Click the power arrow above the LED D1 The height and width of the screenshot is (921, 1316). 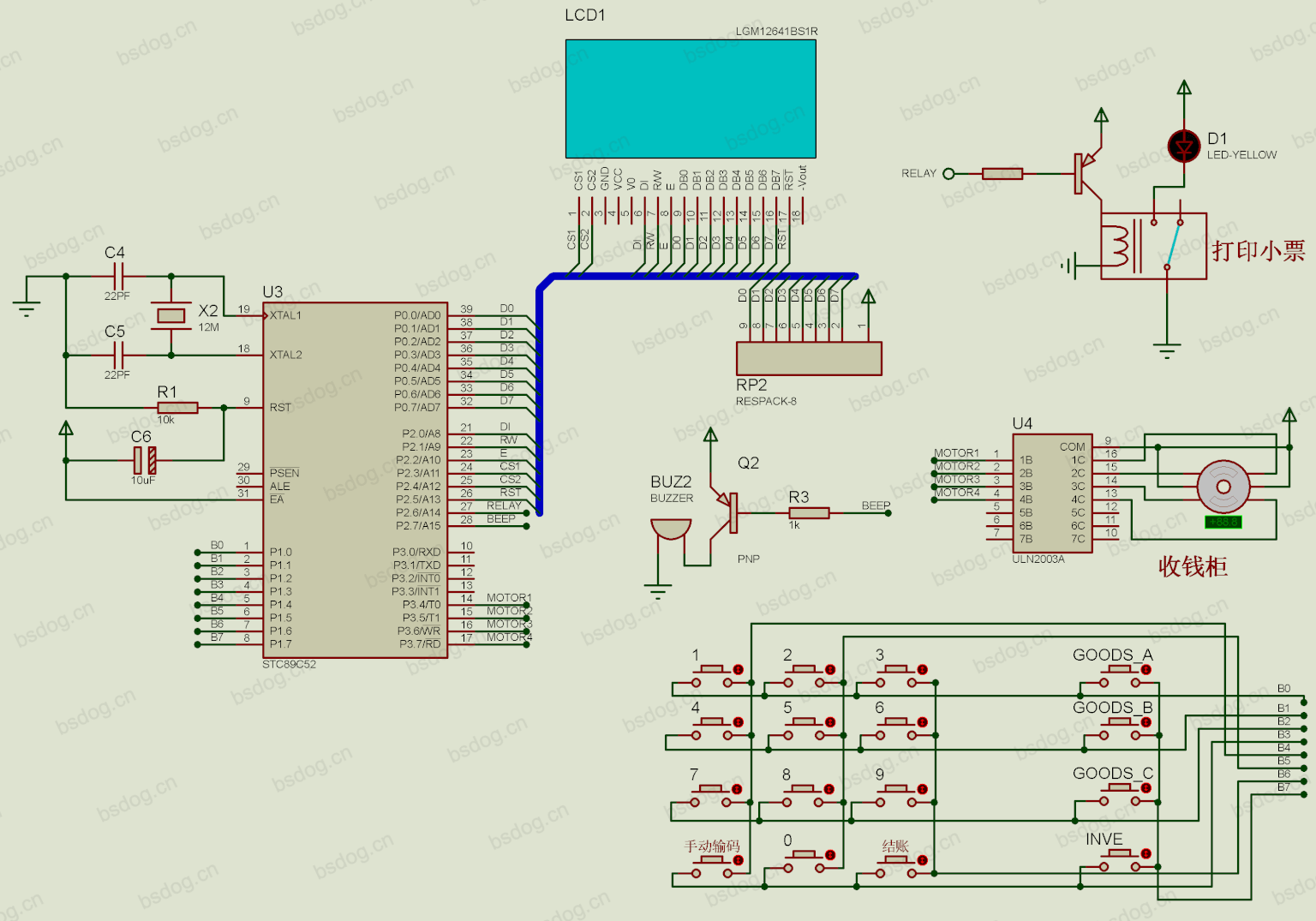1184,87
